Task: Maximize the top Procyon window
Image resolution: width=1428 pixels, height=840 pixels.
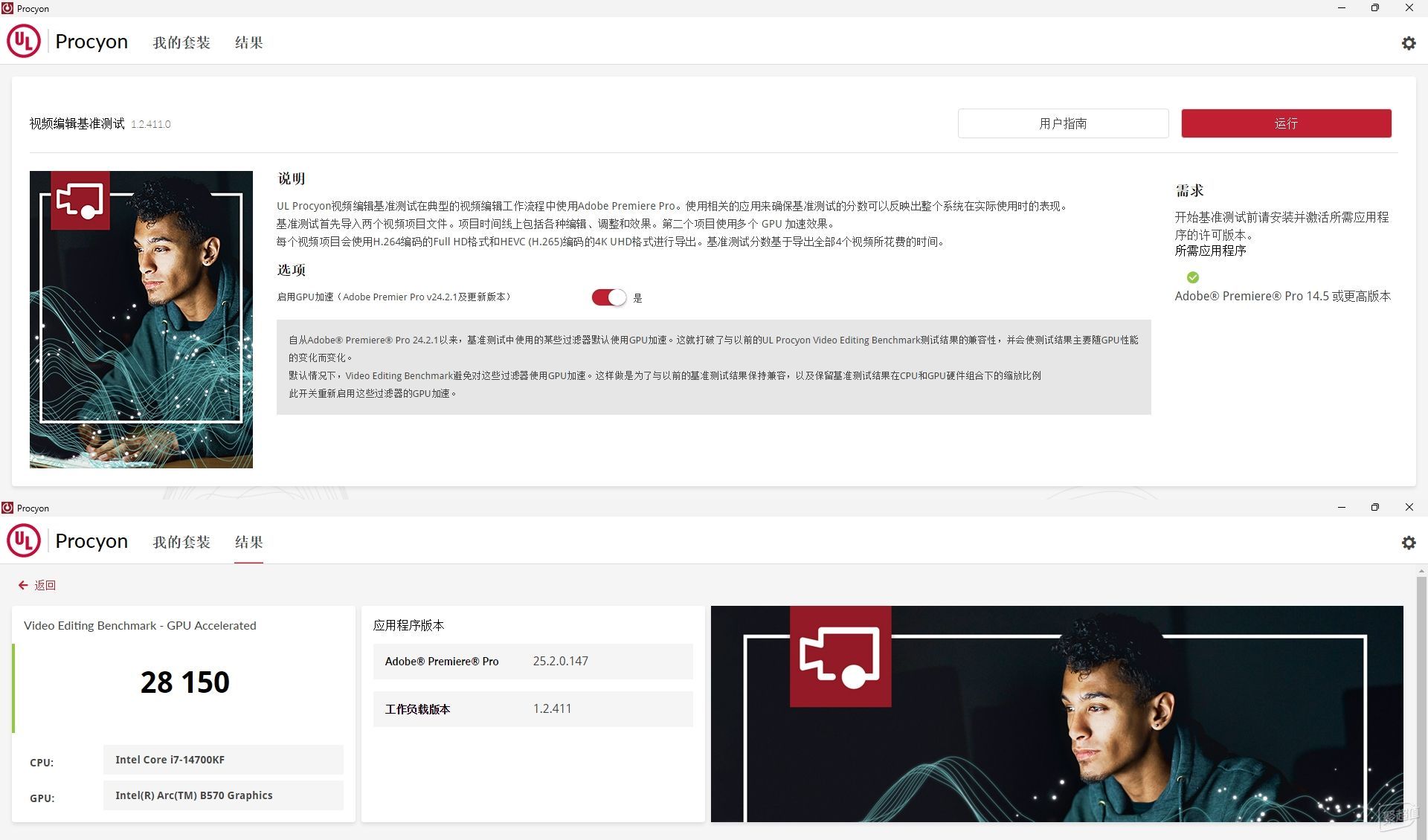Action: [1374, 8]
